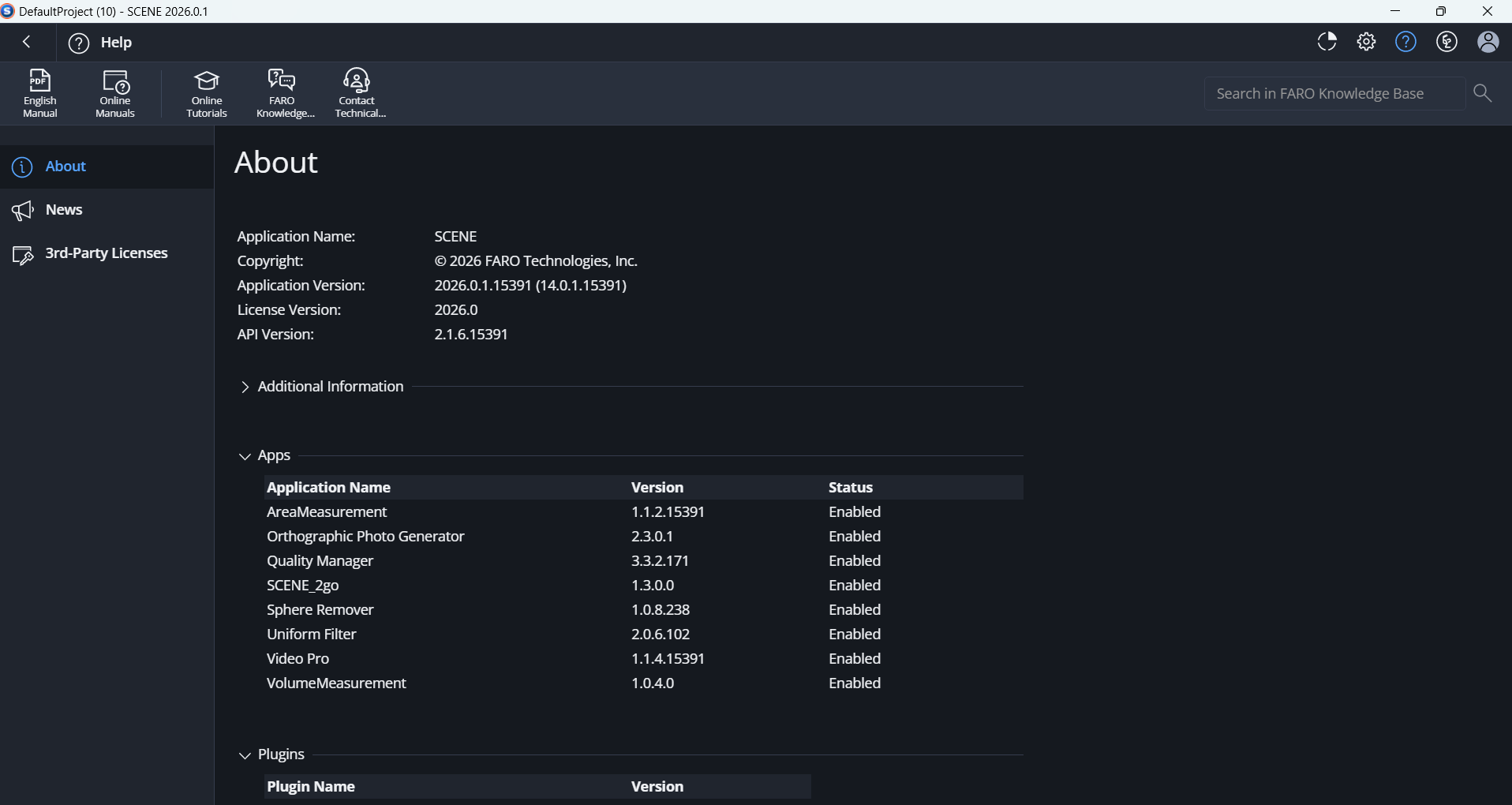Select the Uniform Filter row
Viewport: 1512px width, 805px height.
coord(644,635)
